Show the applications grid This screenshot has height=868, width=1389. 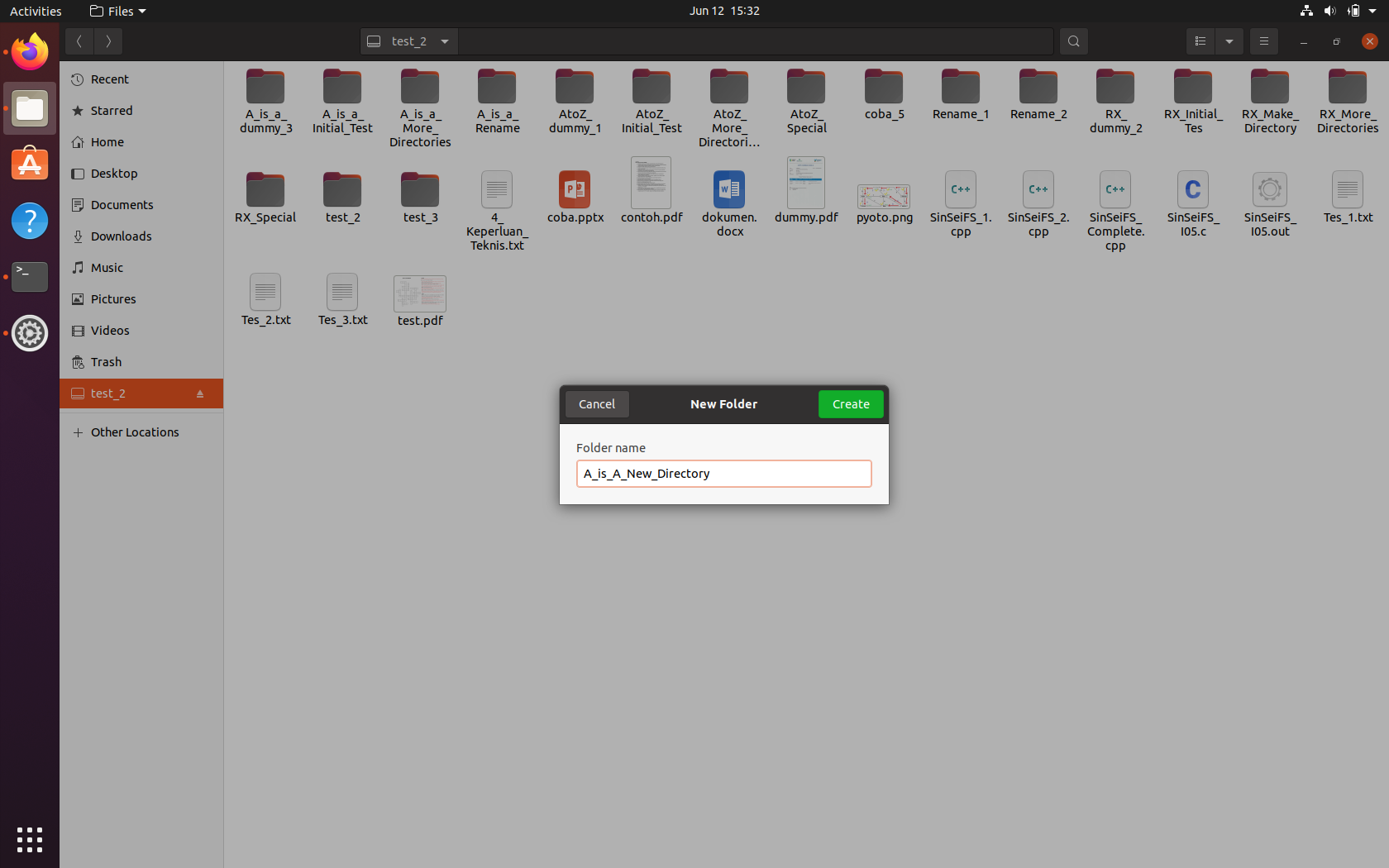(29, 840)
